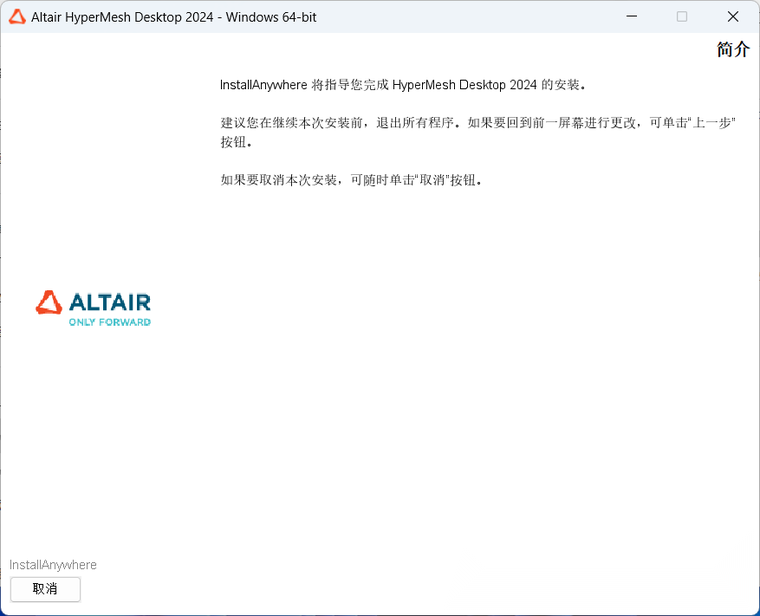Click the word InstallAnywhere starting the first paragraph
Image resolution: width=760 pixels, height=616 pixels.
[263, 85]
